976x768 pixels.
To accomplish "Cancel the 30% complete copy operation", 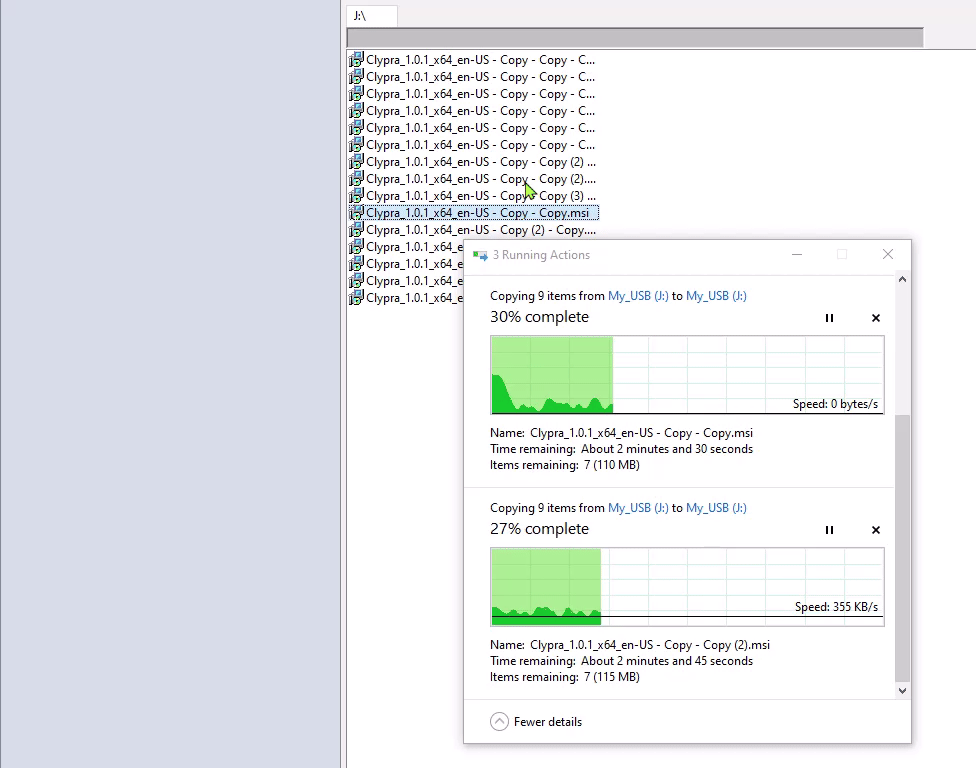I will 876,318.
